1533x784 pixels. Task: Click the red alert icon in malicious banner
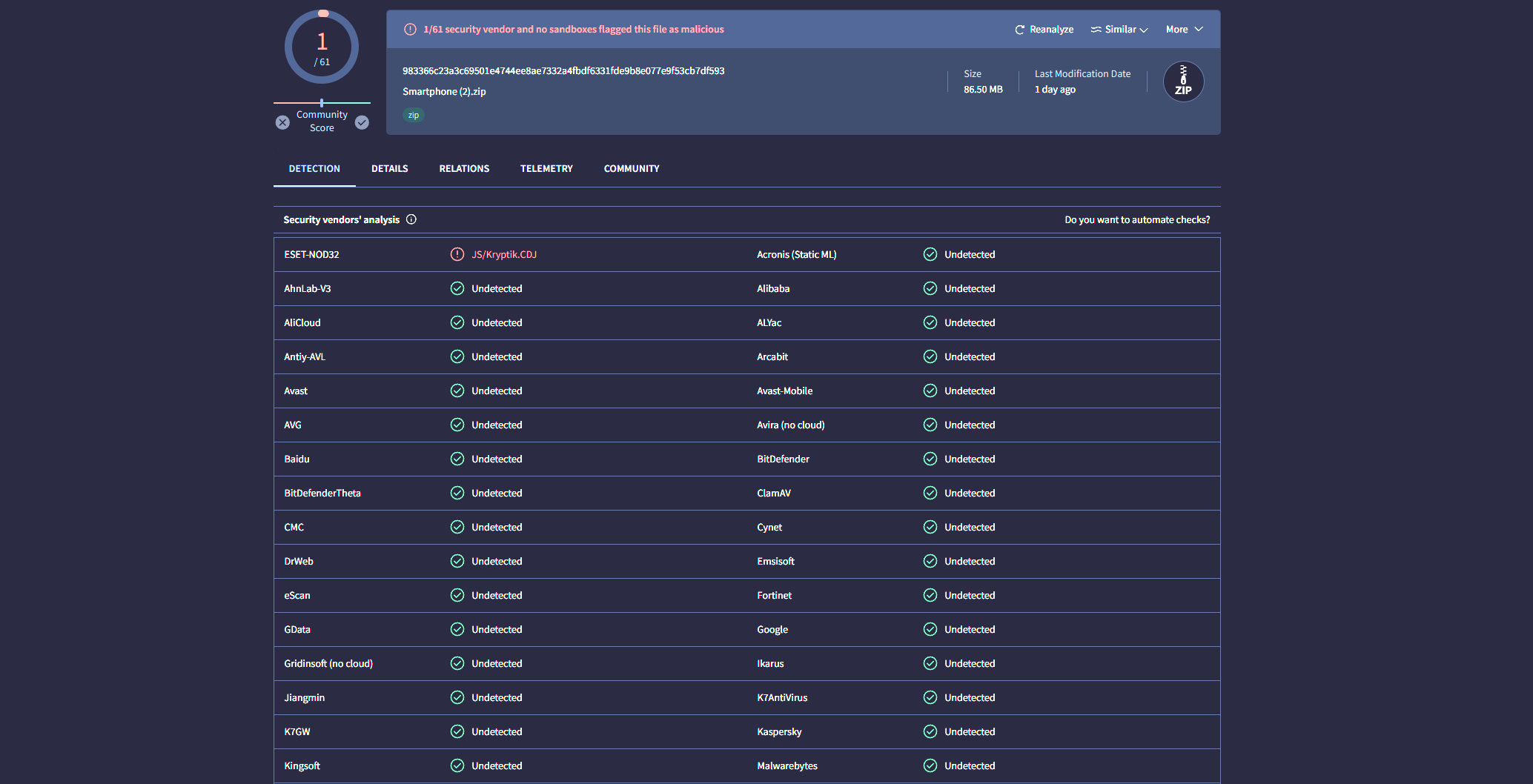pyautogui.click(x=410, y=30)
